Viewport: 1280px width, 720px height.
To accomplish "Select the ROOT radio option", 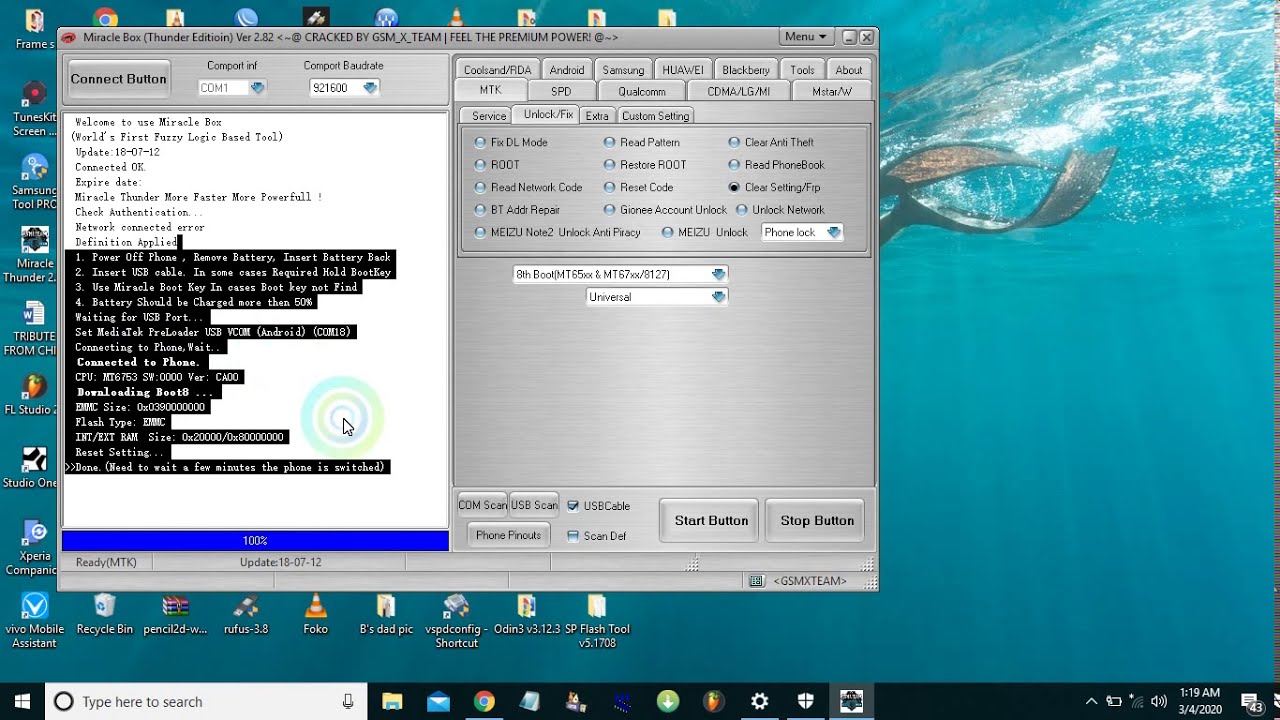I will (x=497, y=165).
